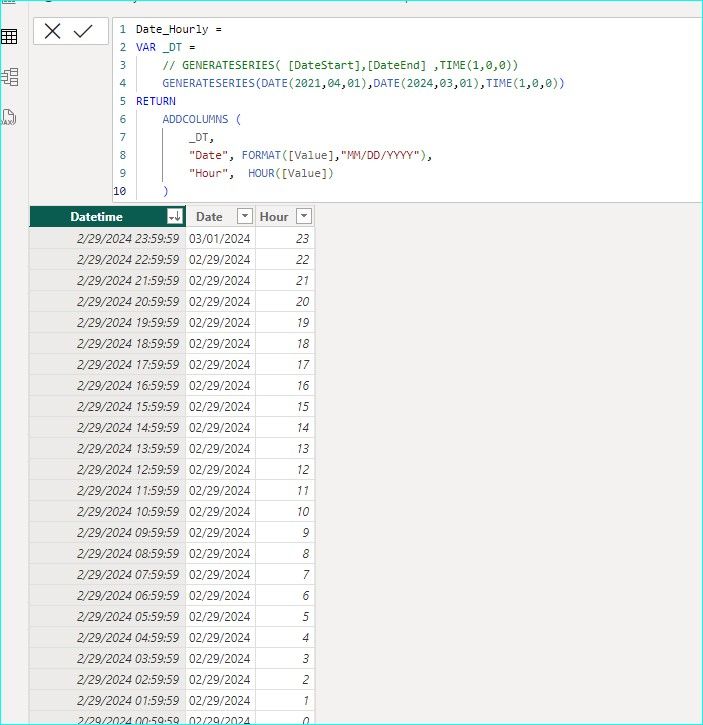Select Hour cell with value 5

tap(285, 617)
